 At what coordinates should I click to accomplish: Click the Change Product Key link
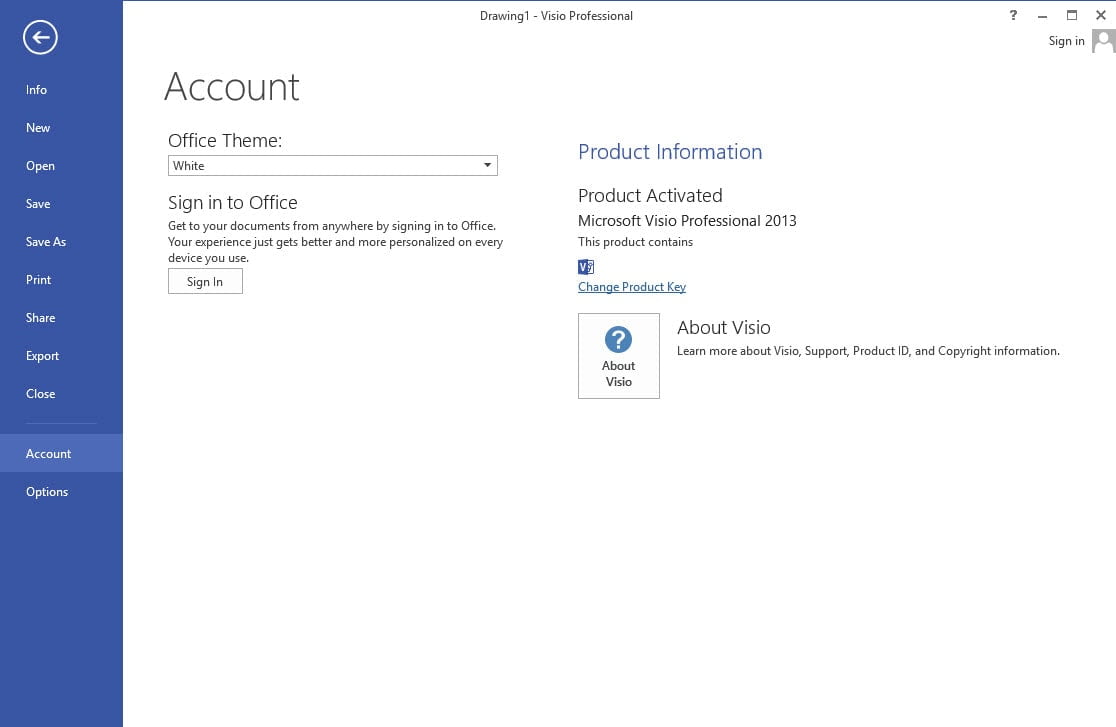(631, 287)
